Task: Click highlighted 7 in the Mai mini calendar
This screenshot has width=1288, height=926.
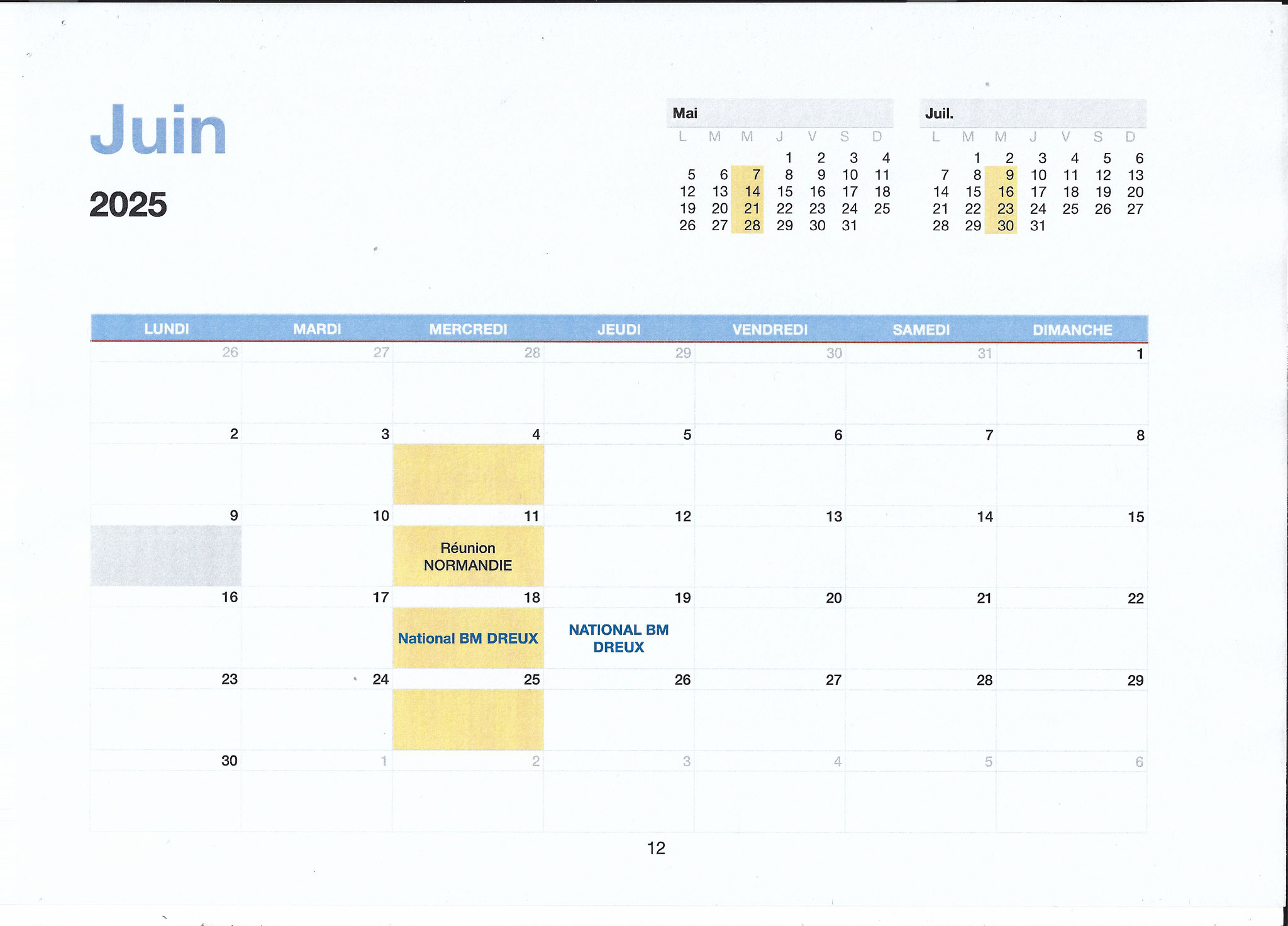Action: 757,174
